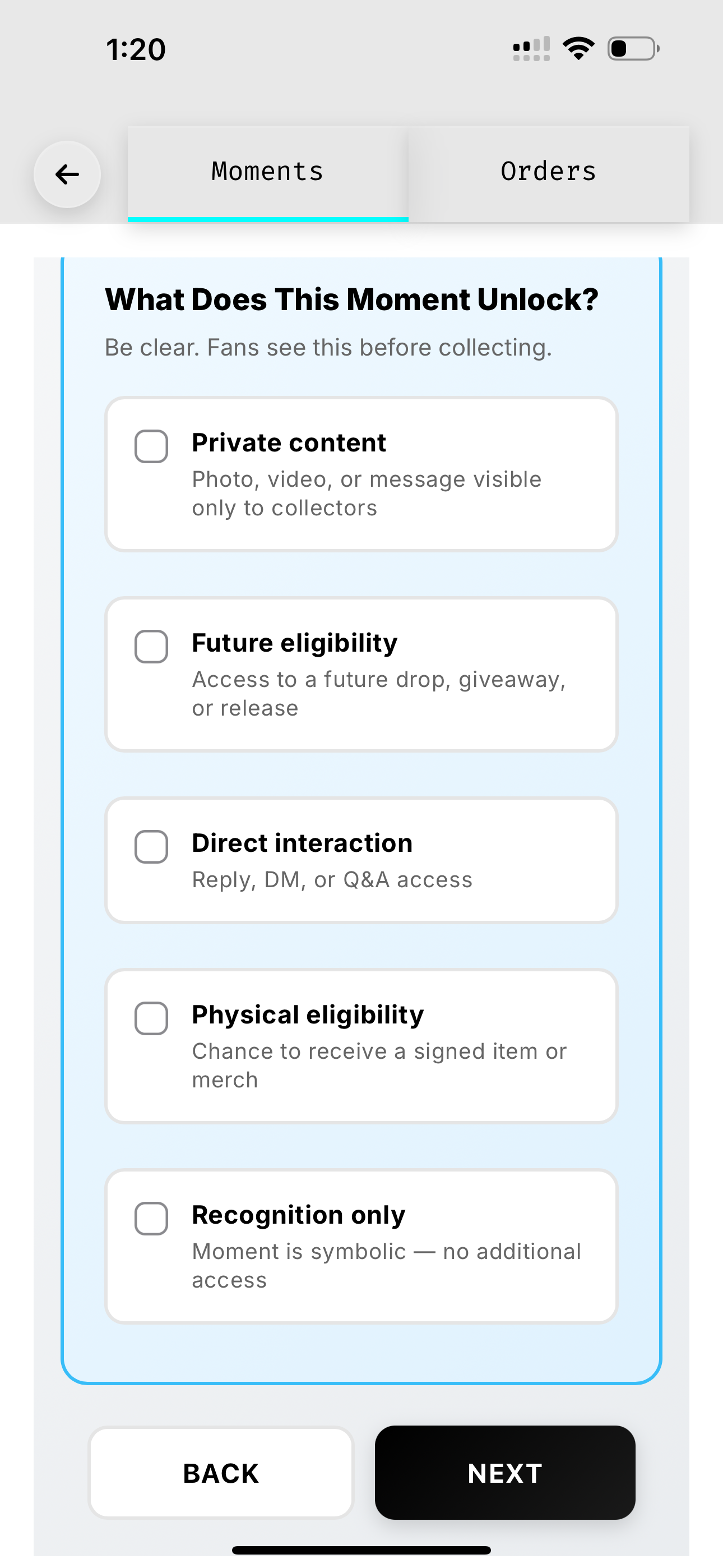This screenshot has height=1568, width=723.
Task: Enable the Future eligibility checkbox
Action: tap(151, 647)
